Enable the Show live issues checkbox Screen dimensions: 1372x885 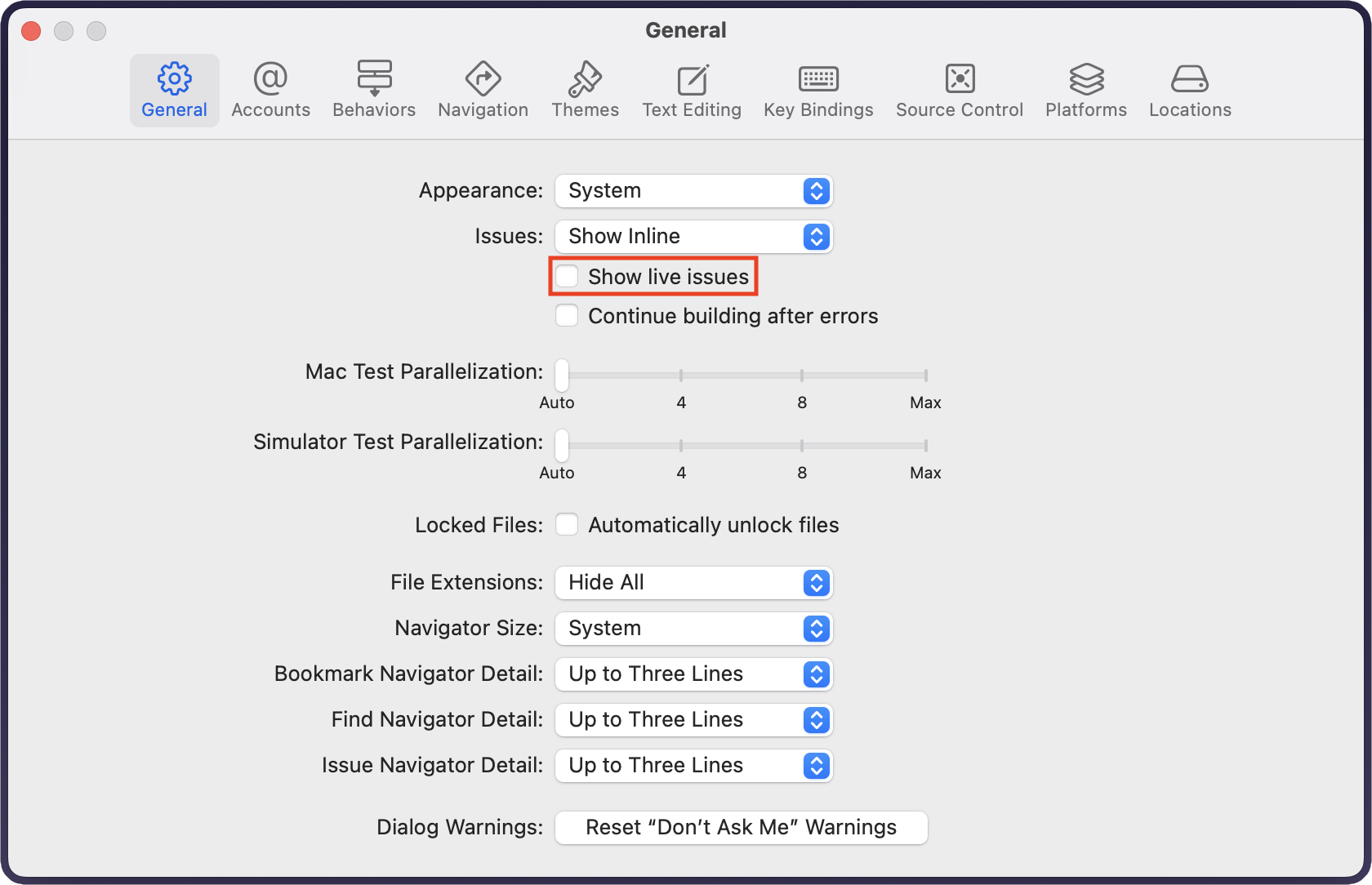[567, 277]
